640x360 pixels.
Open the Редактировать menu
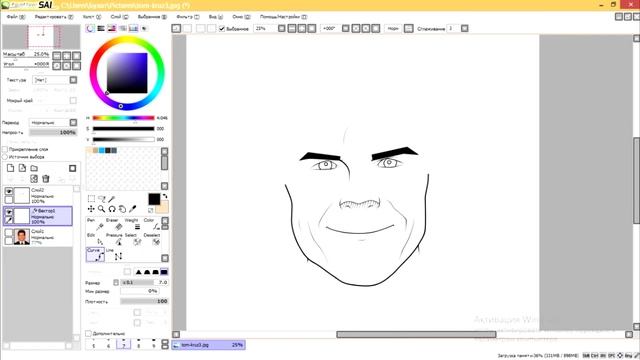(x=53, y=17)
